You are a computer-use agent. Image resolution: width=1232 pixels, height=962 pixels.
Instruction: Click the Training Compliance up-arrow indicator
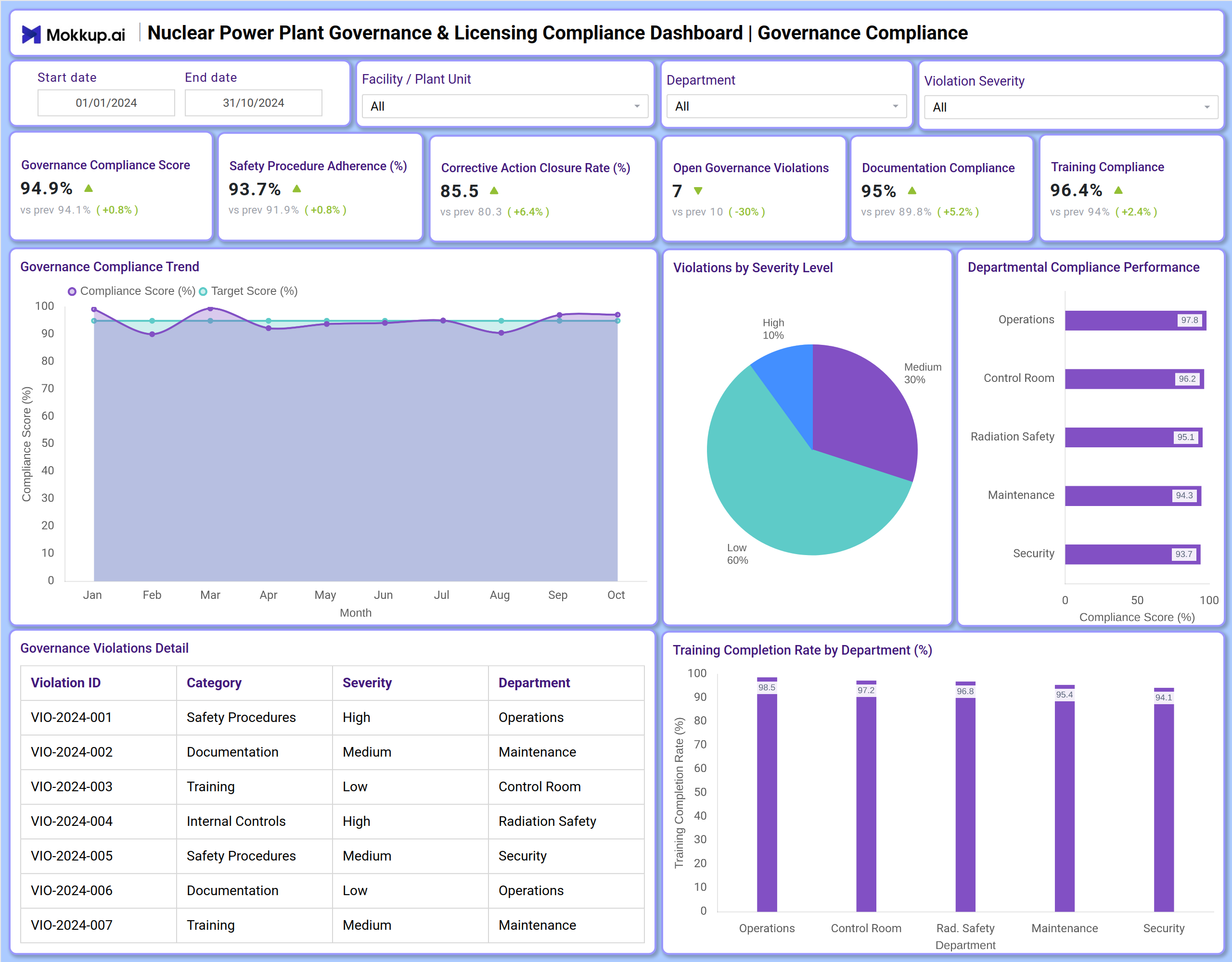[x=1118, y=190]
